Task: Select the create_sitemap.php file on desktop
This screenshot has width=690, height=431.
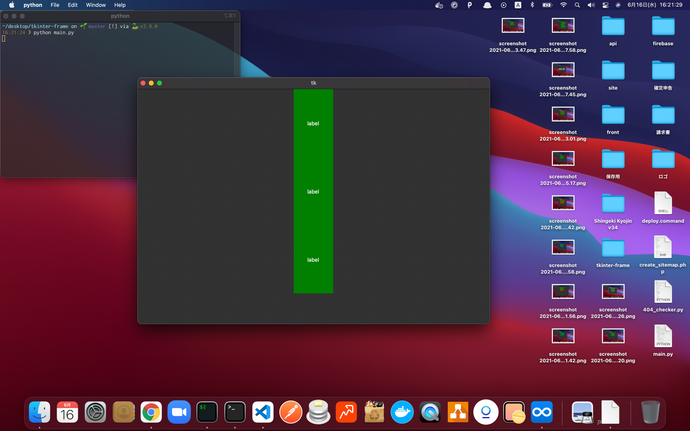Action: click(663, 247)
